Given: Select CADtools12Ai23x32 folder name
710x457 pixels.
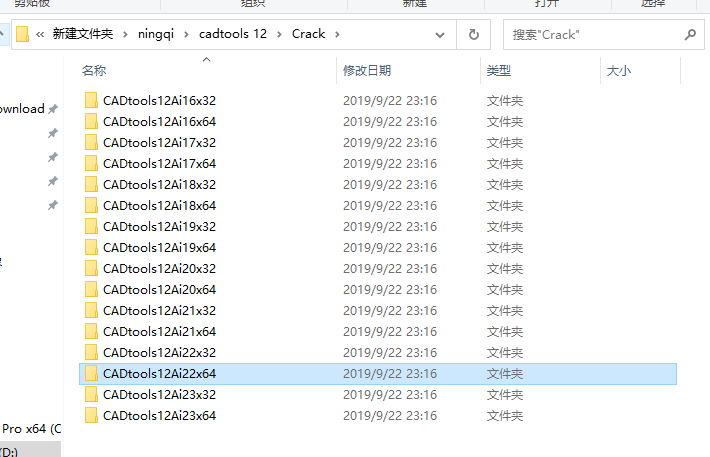Looking at the screenshot, I should (159, 395).
